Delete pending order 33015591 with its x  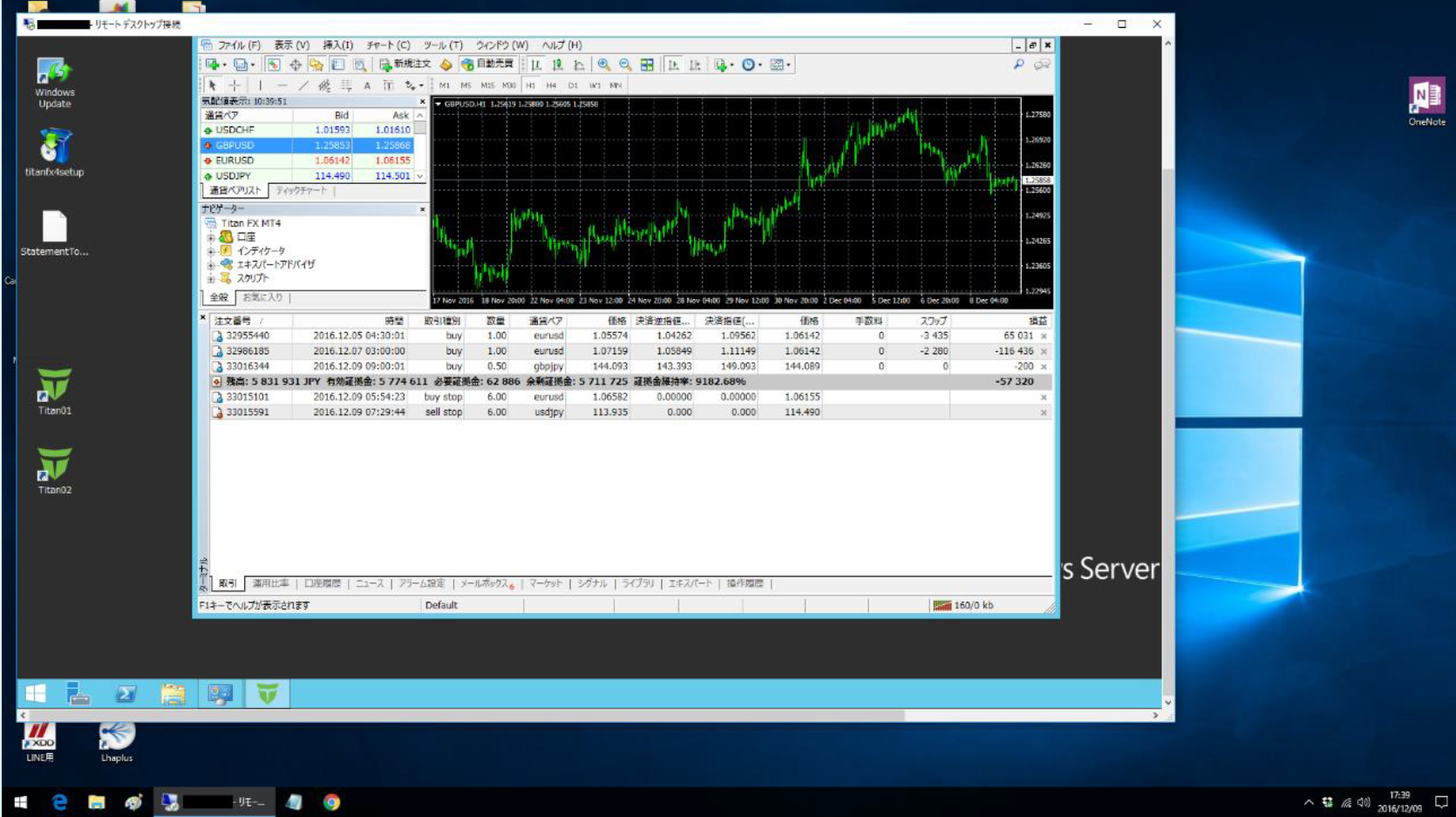pos(1044,412)
